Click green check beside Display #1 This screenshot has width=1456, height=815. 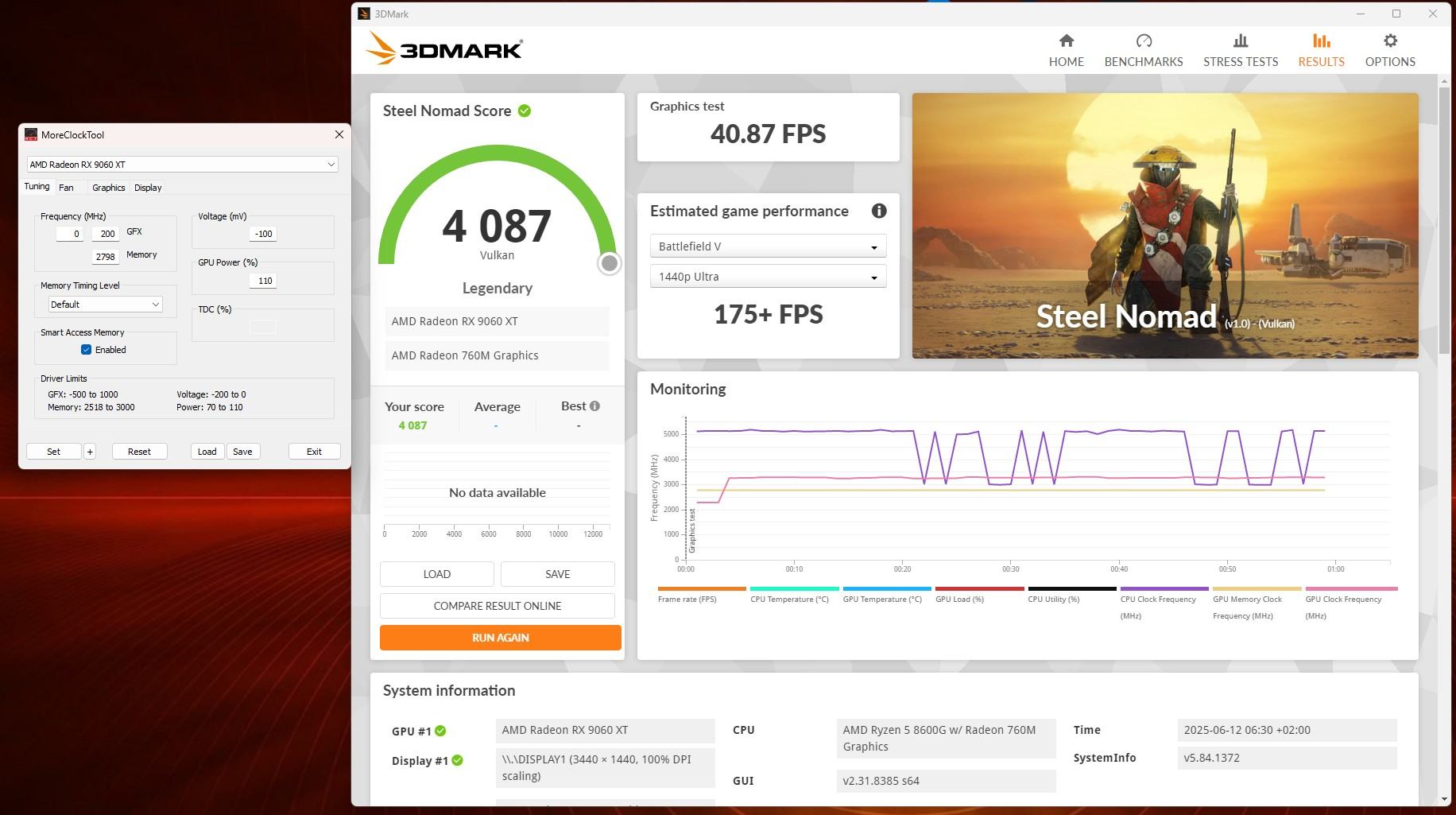point(457,760)
